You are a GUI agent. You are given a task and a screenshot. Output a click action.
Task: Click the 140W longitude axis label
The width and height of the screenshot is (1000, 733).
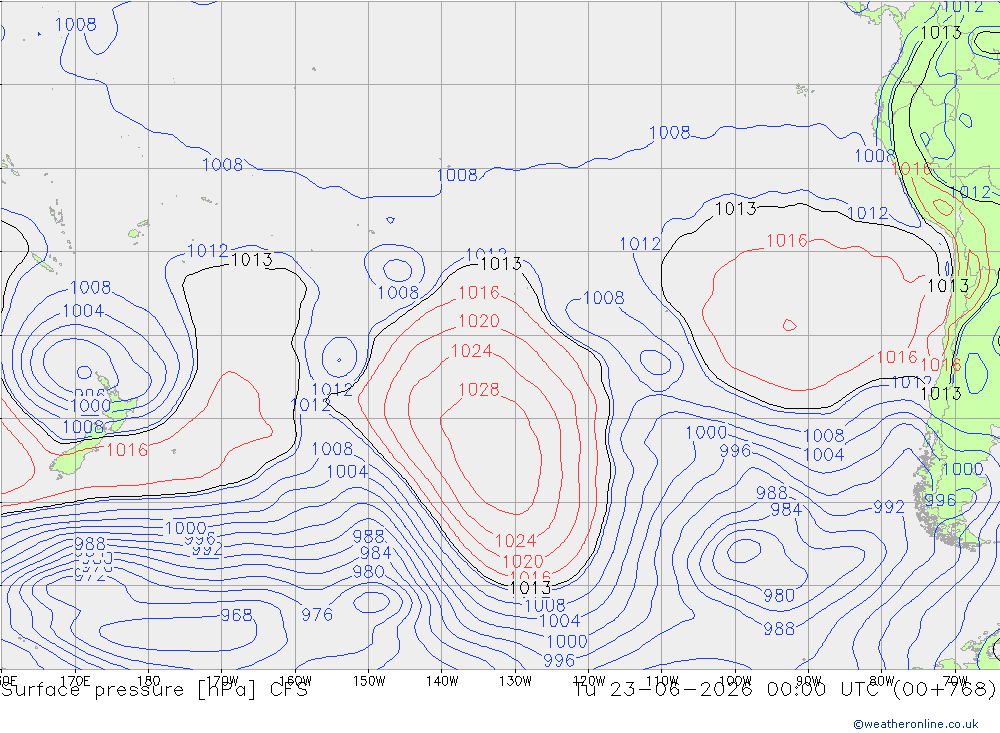point(442,681)
